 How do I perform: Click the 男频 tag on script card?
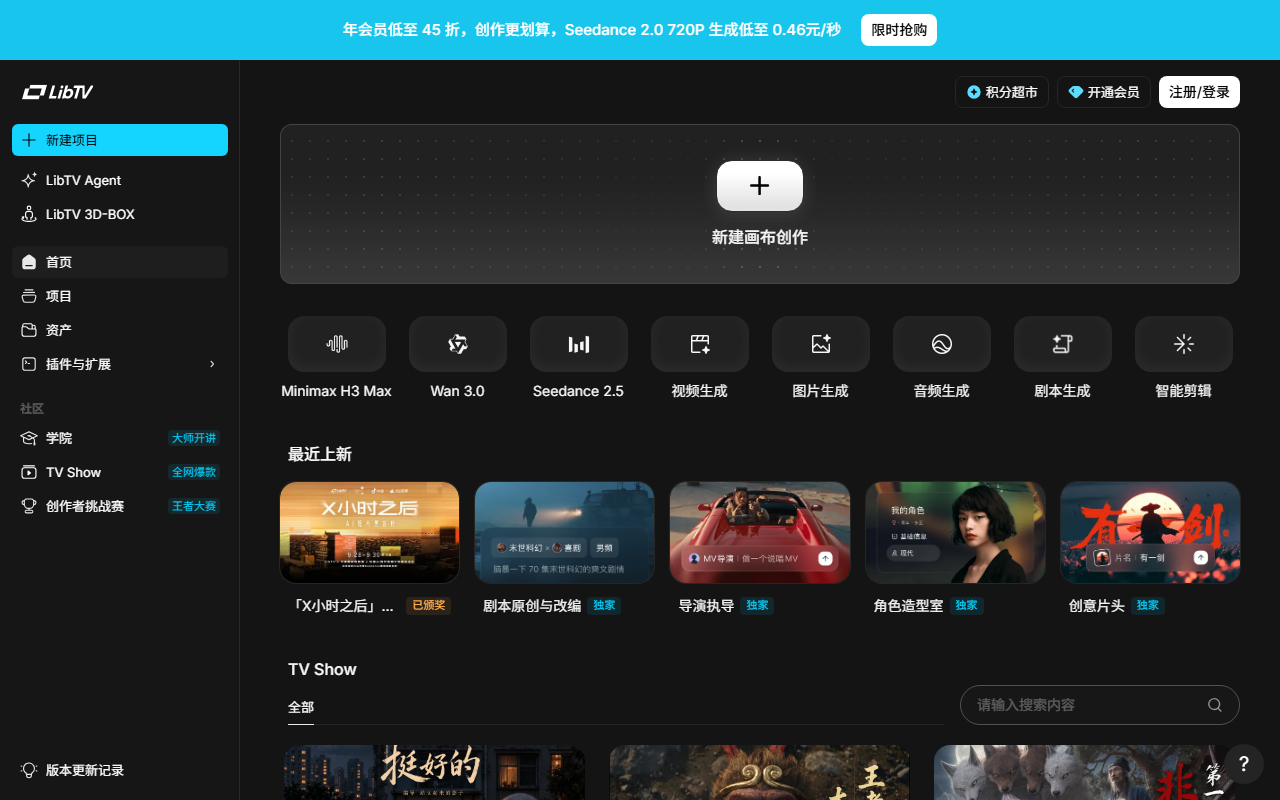pos(604,548)
